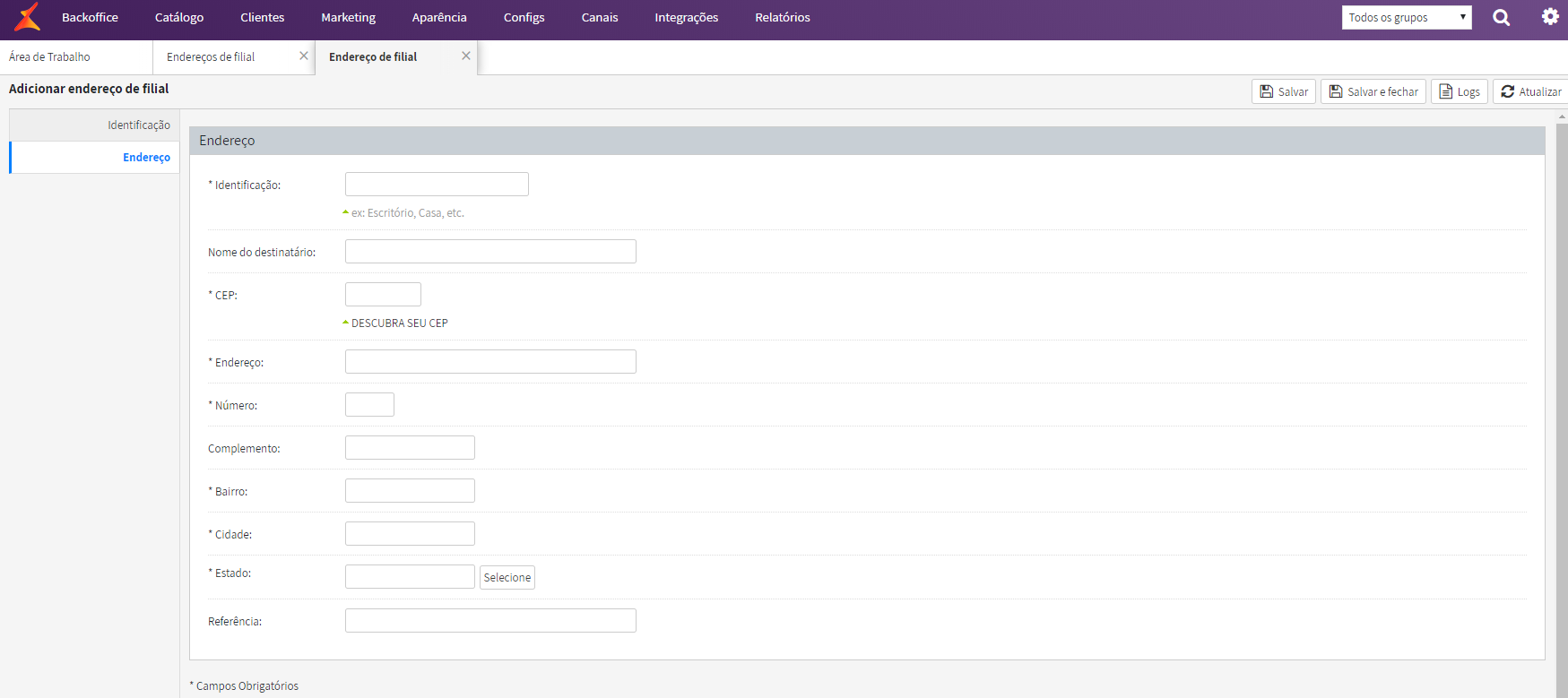Open the search magnifier icon

pos(1501,17)
